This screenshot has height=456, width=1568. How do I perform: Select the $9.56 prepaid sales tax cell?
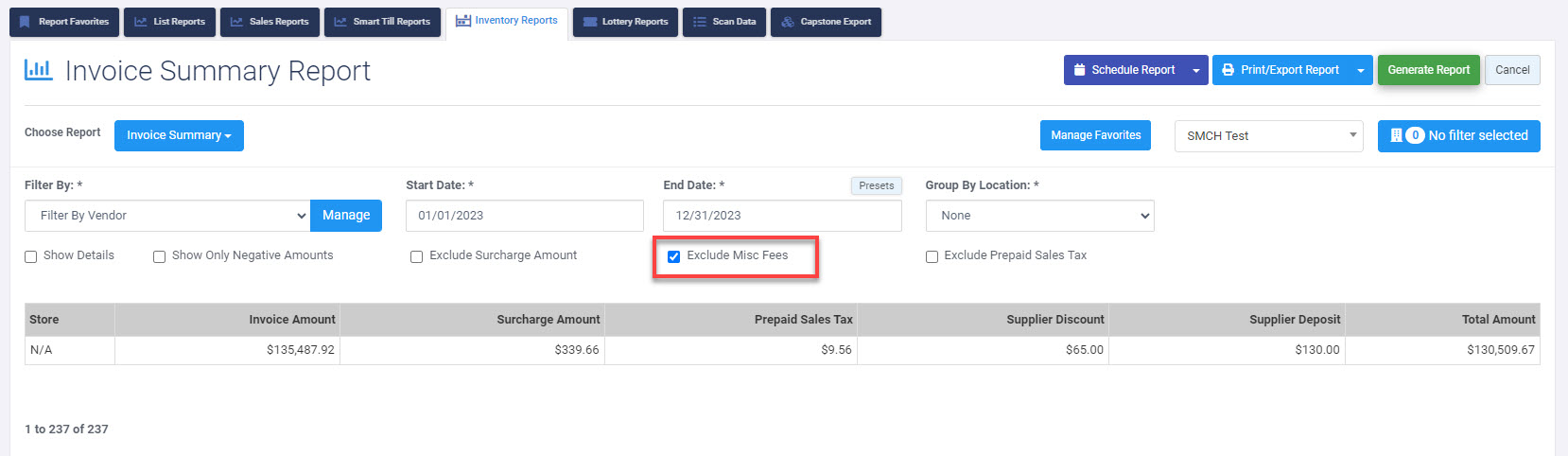click(731, 350)
